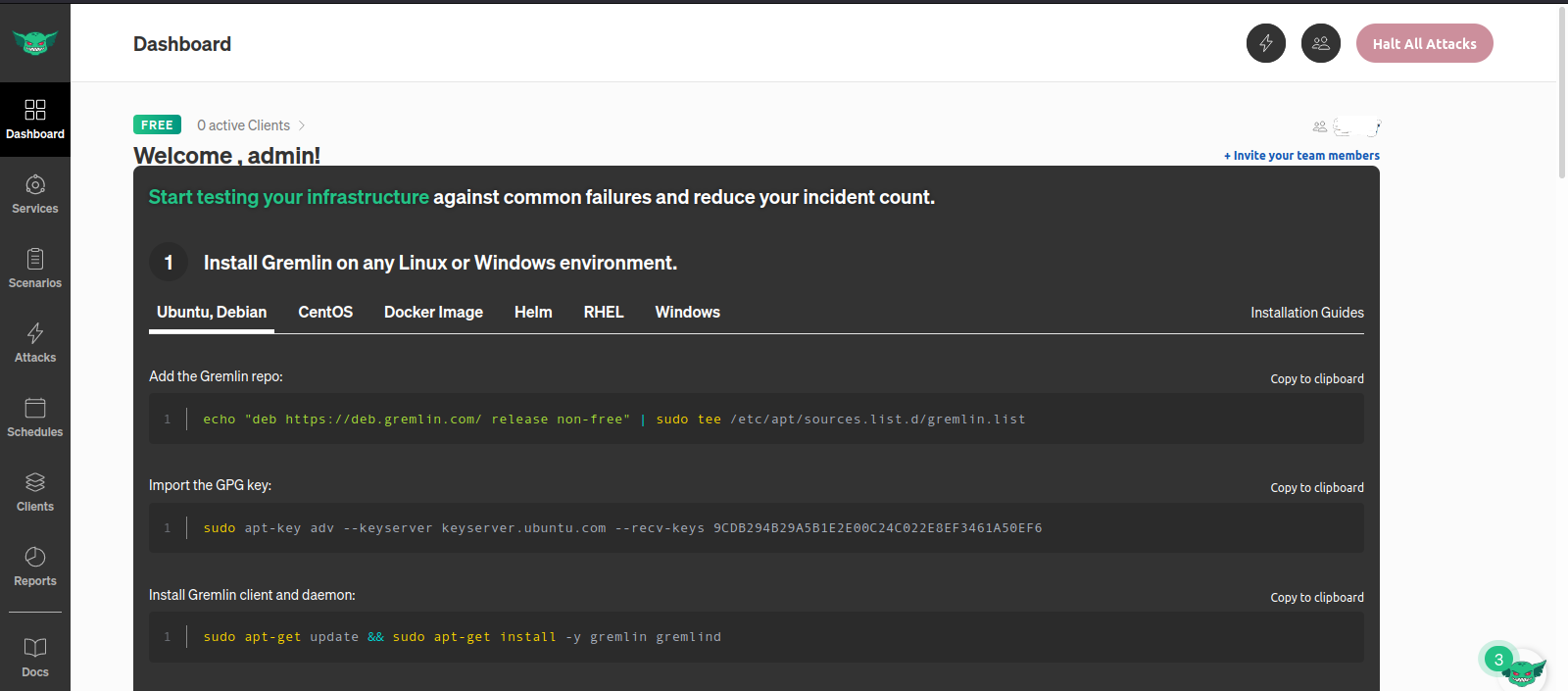The width and height of the screenshot is (1568, 691).
Task: Open the Services sidebar section
Action: coord(35,194)
